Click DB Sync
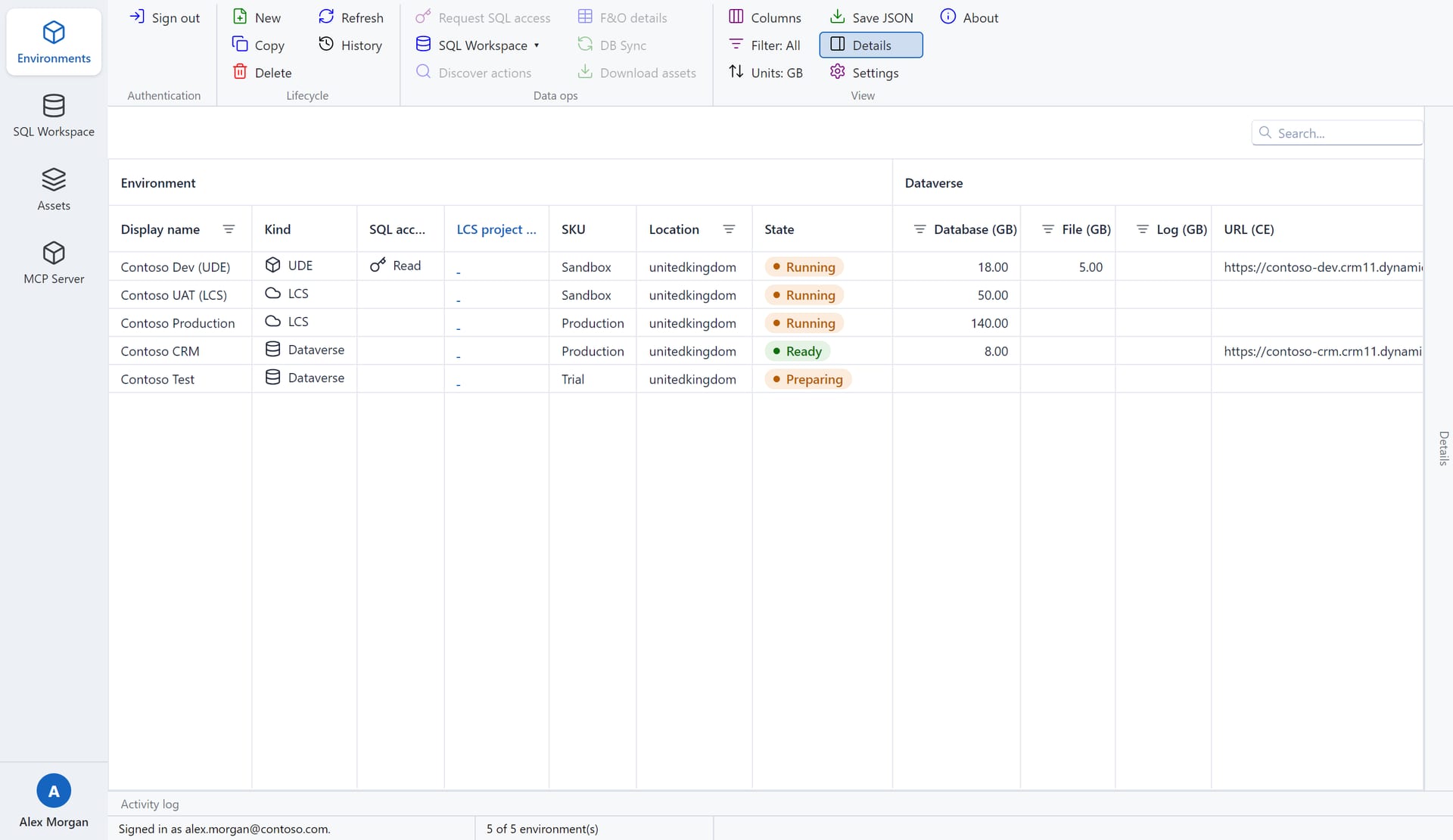The image size is (1453, 840). pos(611,45)
